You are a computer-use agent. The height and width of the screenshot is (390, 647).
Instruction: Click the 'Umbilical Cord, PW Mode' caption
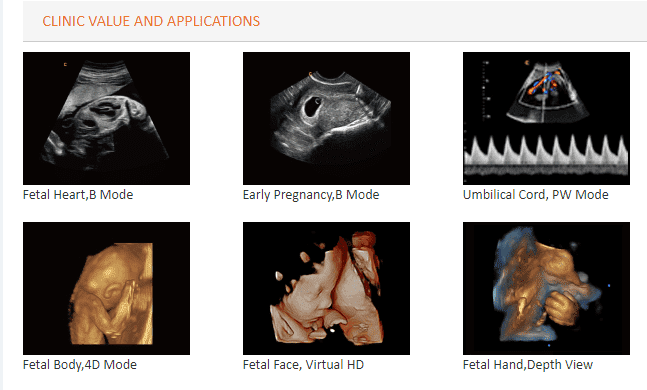click(536, 195)
